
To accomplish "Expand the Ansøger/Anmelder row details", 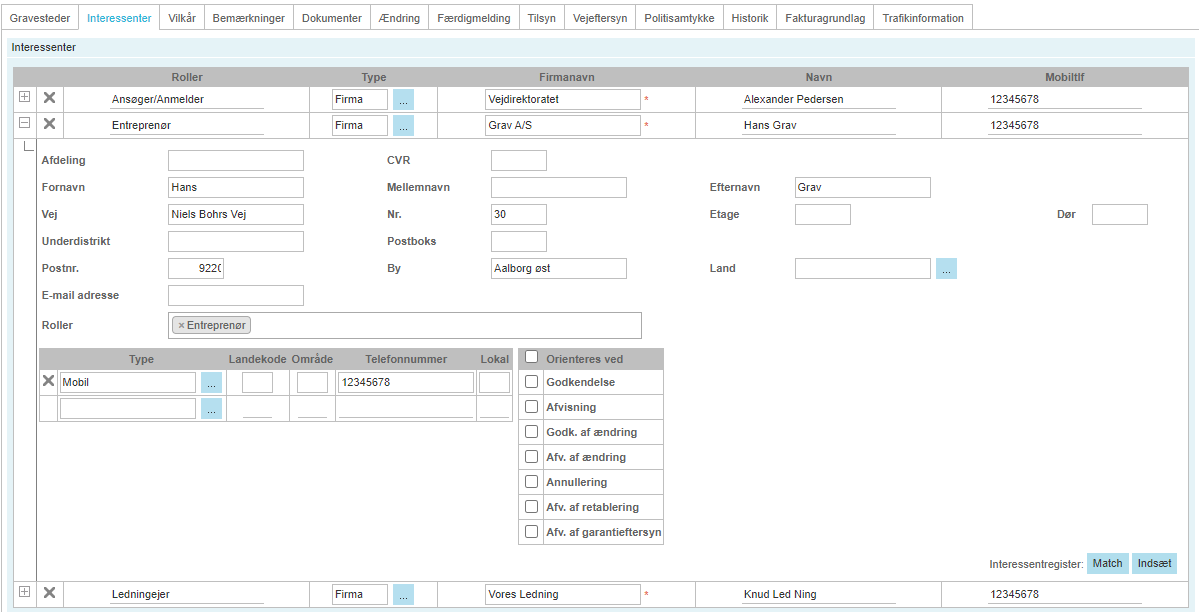I will tap(24, 97).
